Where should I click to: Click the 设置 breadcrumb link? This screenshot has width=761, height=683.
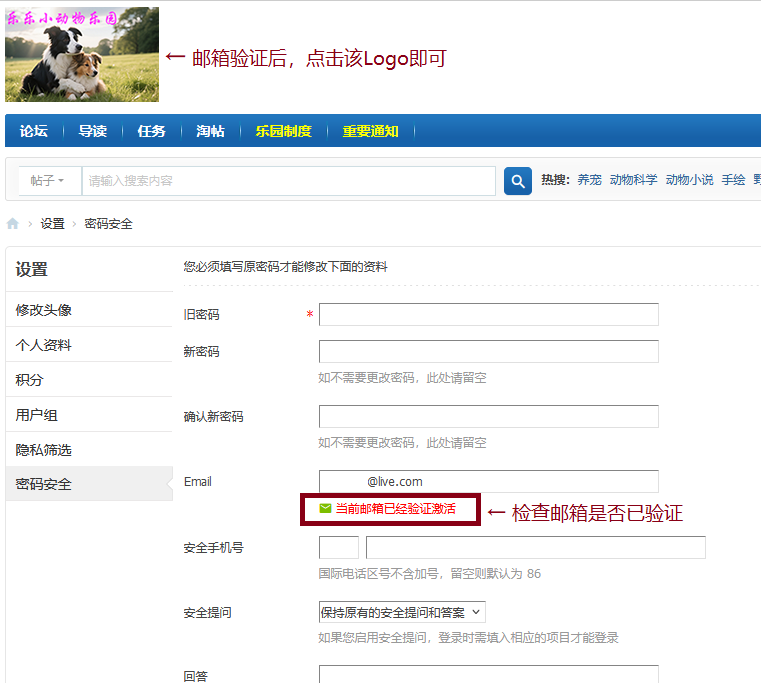pos(52,224)
